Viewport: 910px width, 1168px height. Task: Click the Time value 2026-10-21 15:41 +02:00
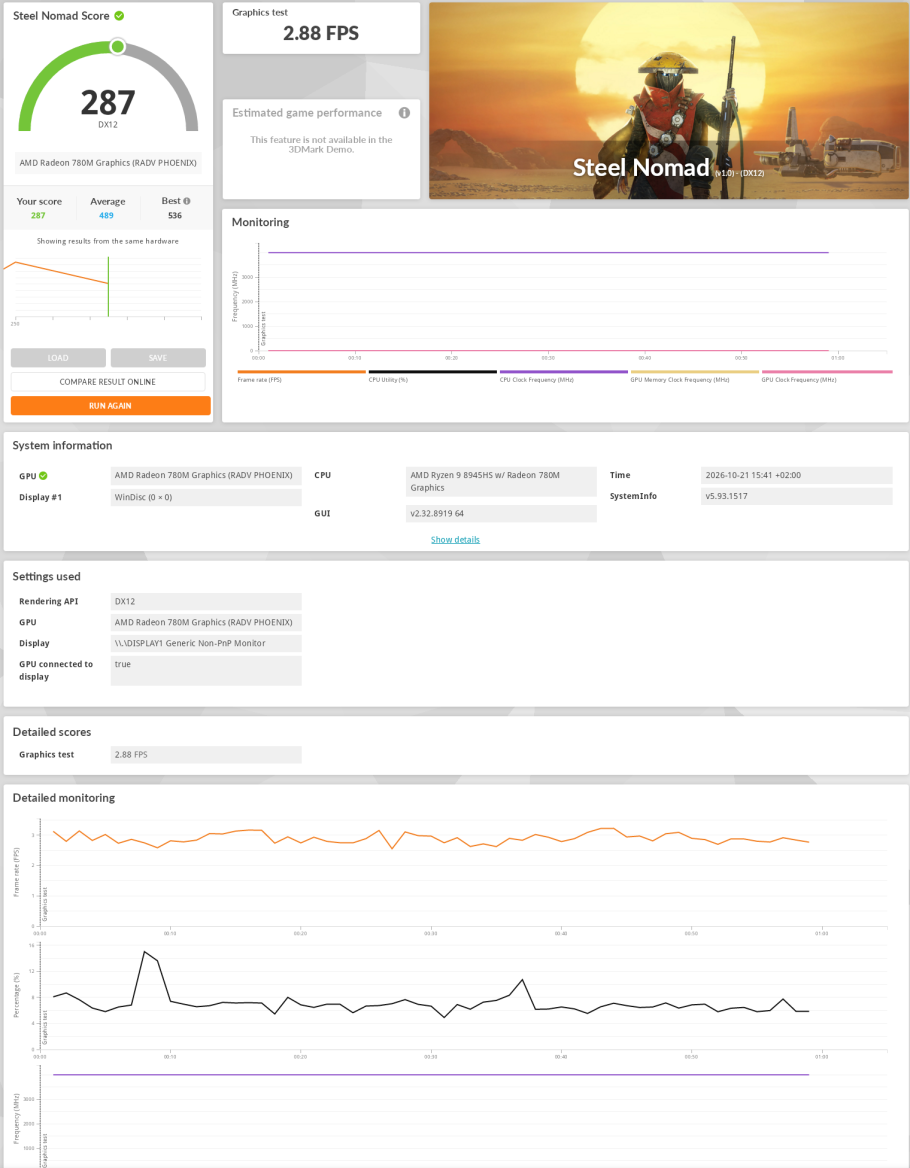[796, 475]
